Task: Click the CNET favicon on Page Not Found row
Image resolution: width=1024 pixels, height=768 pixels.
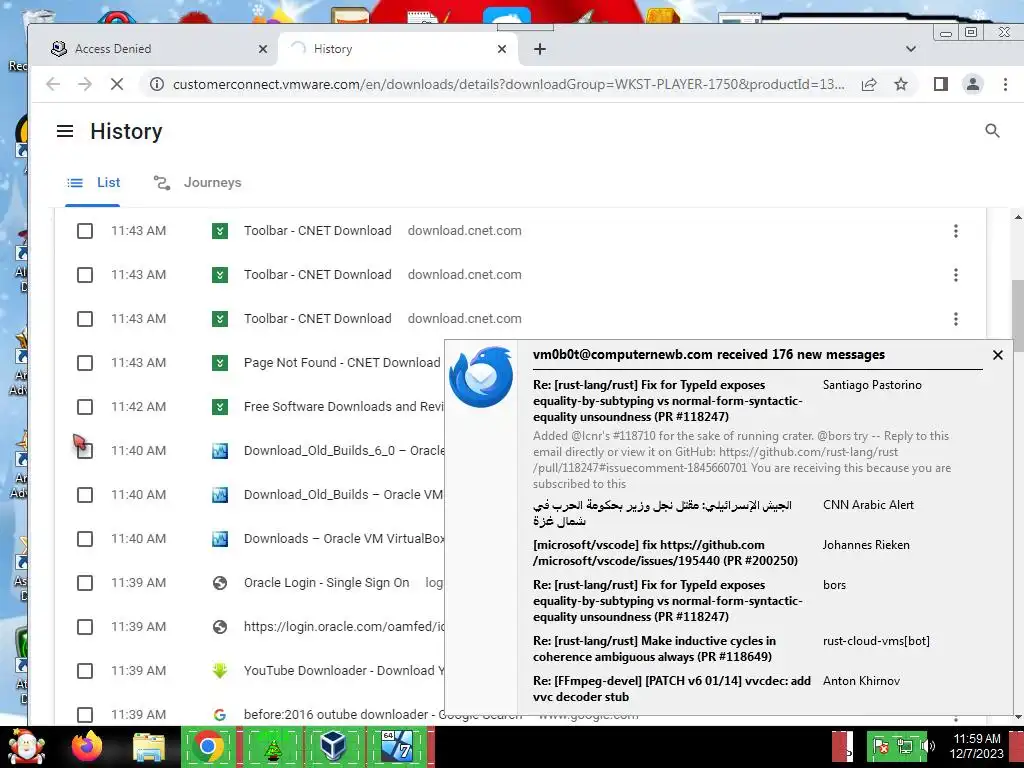Action: coord(220,362)
